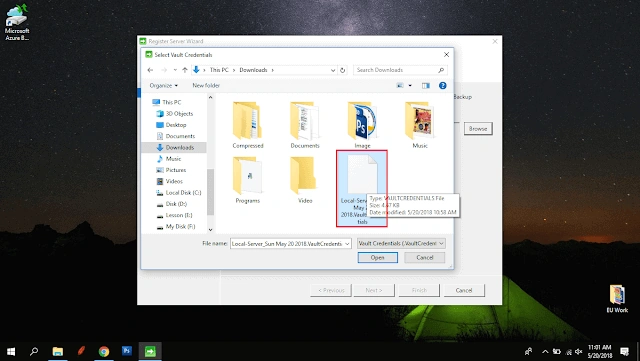Click the taskbar clock showing 11:01 AM
Screen dimensions: 640x361
599,351
